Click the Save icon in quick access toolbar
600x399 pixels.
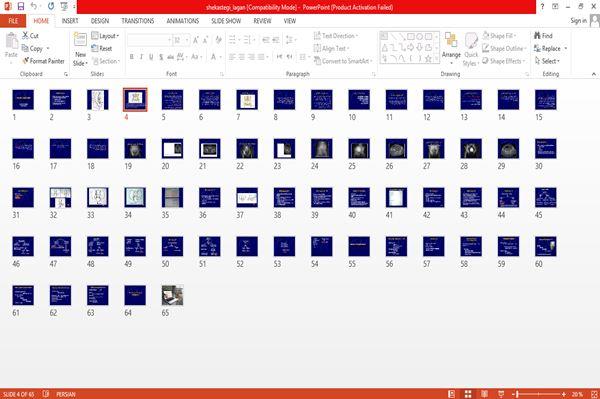21,6
